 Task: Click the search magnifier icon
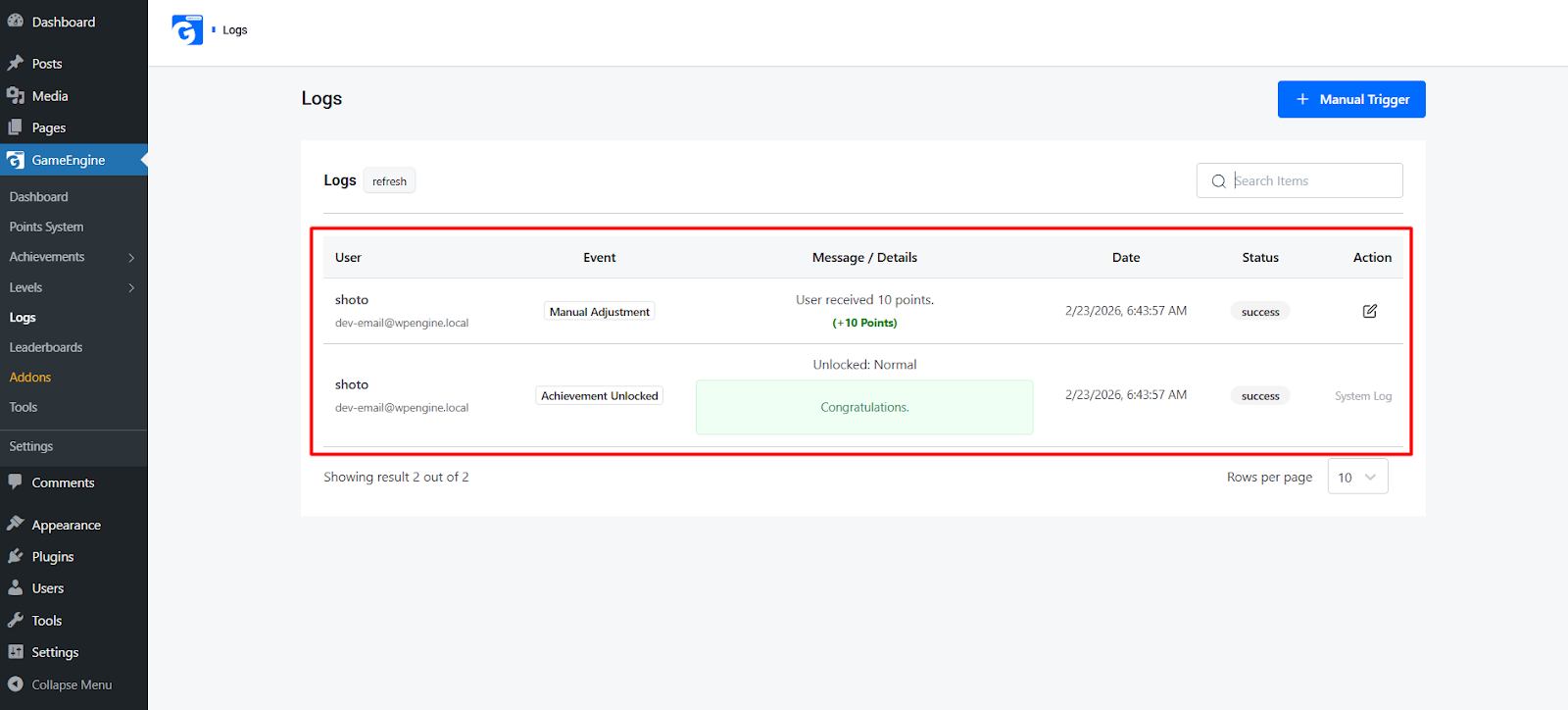coord(1219,180)
